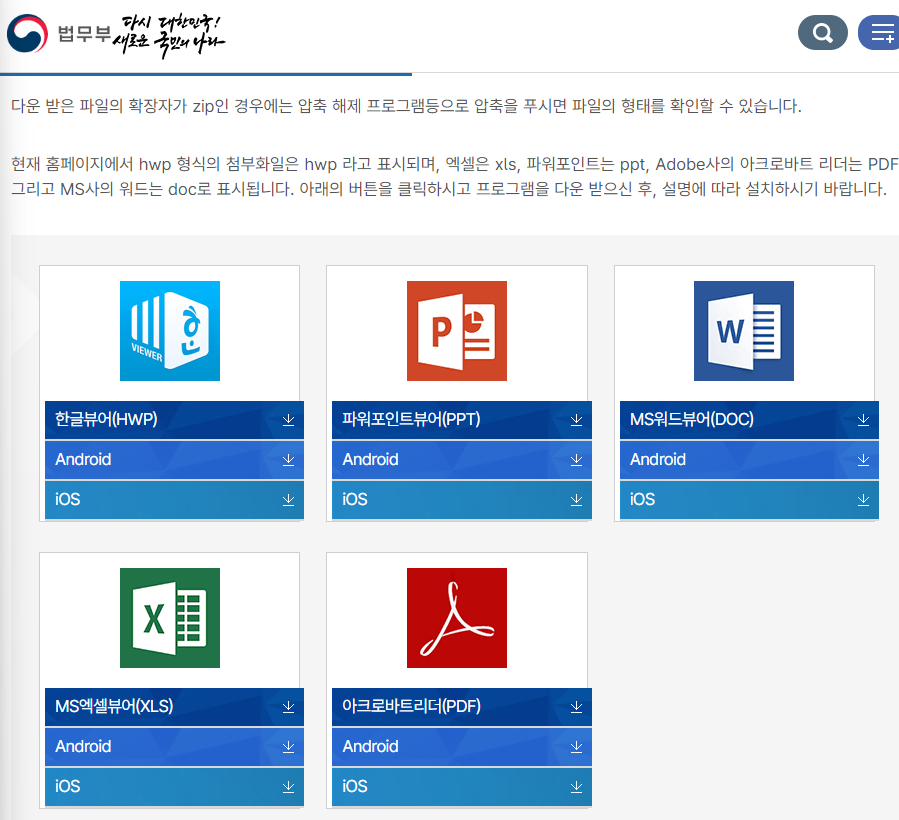Screen dimensions: 899x820
Task: Open Android link under 아크로바트리더(PDF)
Action: [x=462, y=747]
